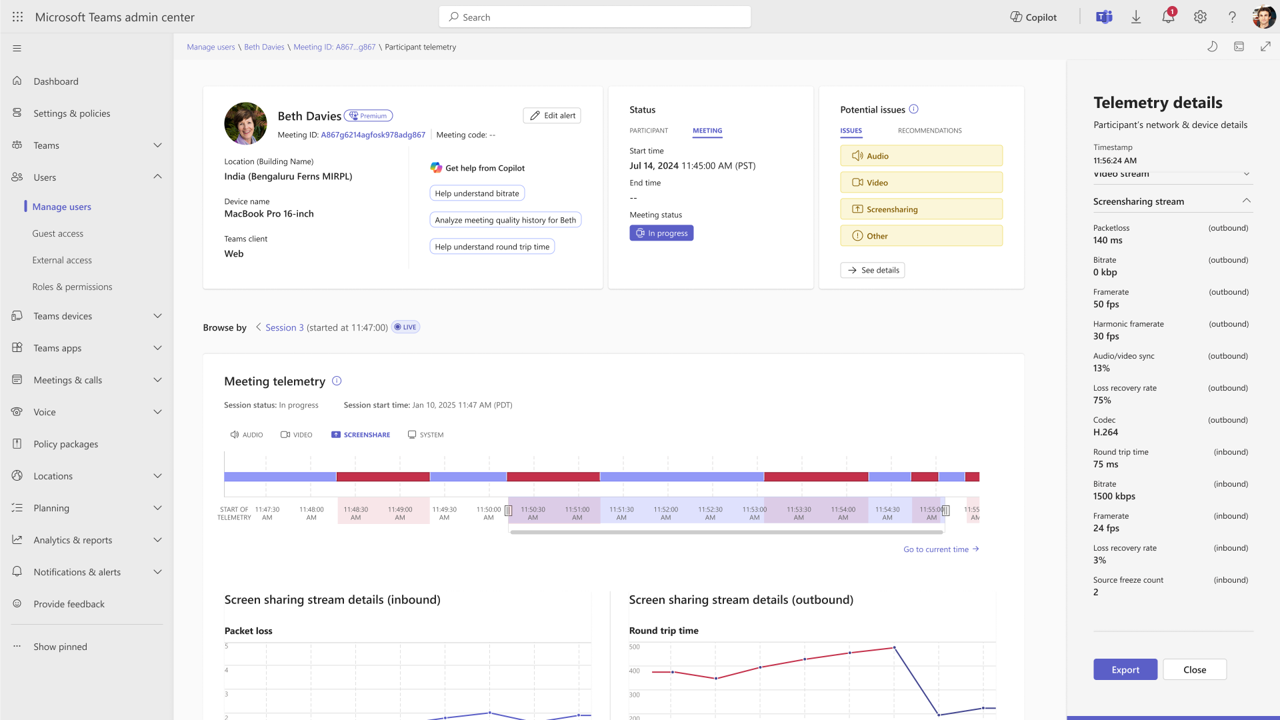Expand Teams devices in sidebar

point(157,316)
